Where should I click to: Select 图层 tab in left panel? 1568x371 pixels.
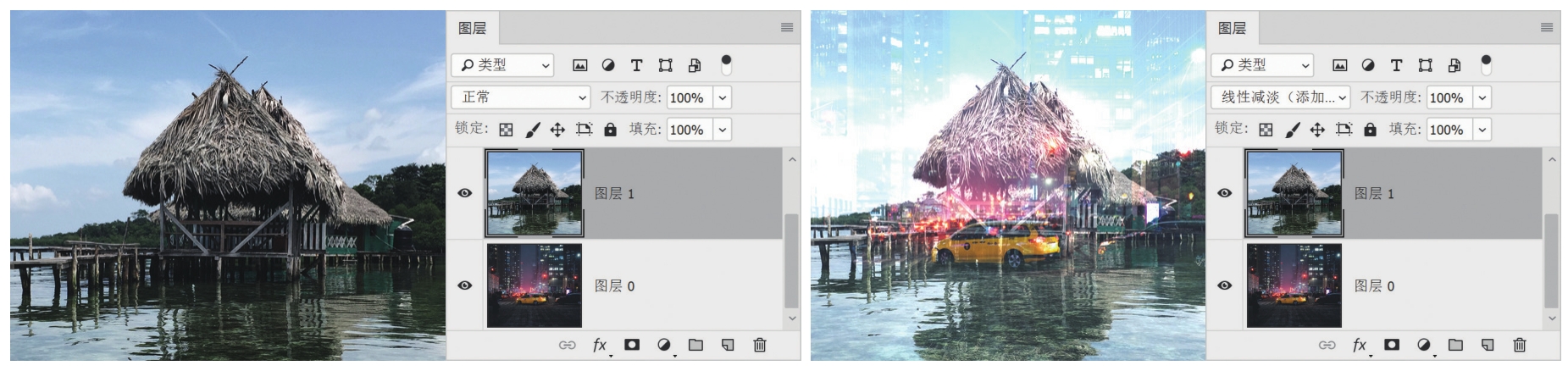(473, 28)
